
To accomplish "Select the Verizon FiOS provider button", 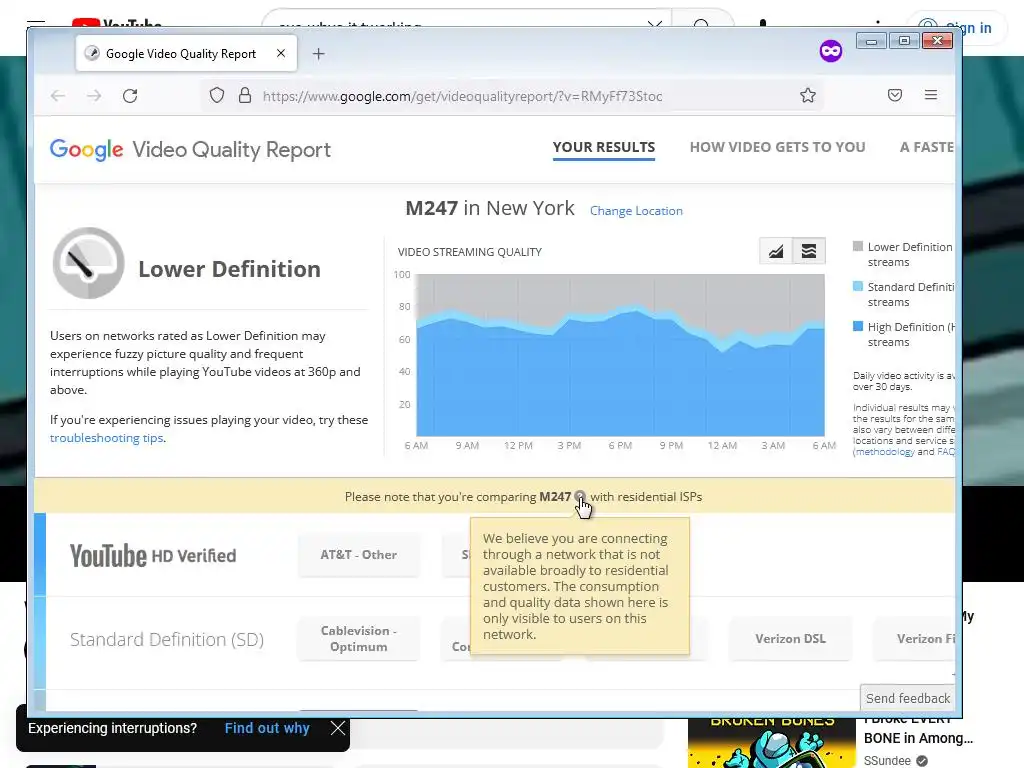I will point(914,639).
